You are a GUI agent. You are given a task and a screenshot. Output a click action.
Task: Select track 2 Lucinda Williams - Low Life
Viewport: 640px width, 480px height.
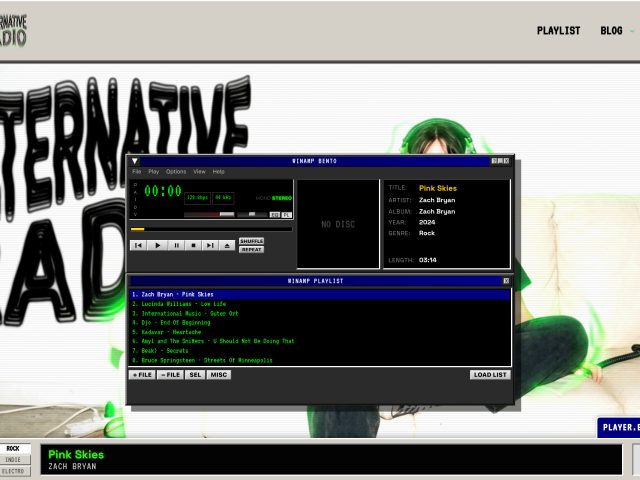320,304
